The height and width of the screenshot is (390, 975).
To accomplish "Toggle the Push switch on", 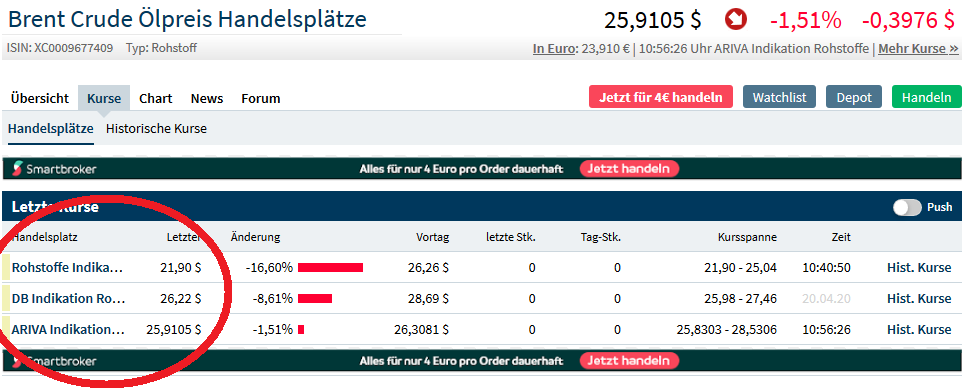I will tap(907, 207).
